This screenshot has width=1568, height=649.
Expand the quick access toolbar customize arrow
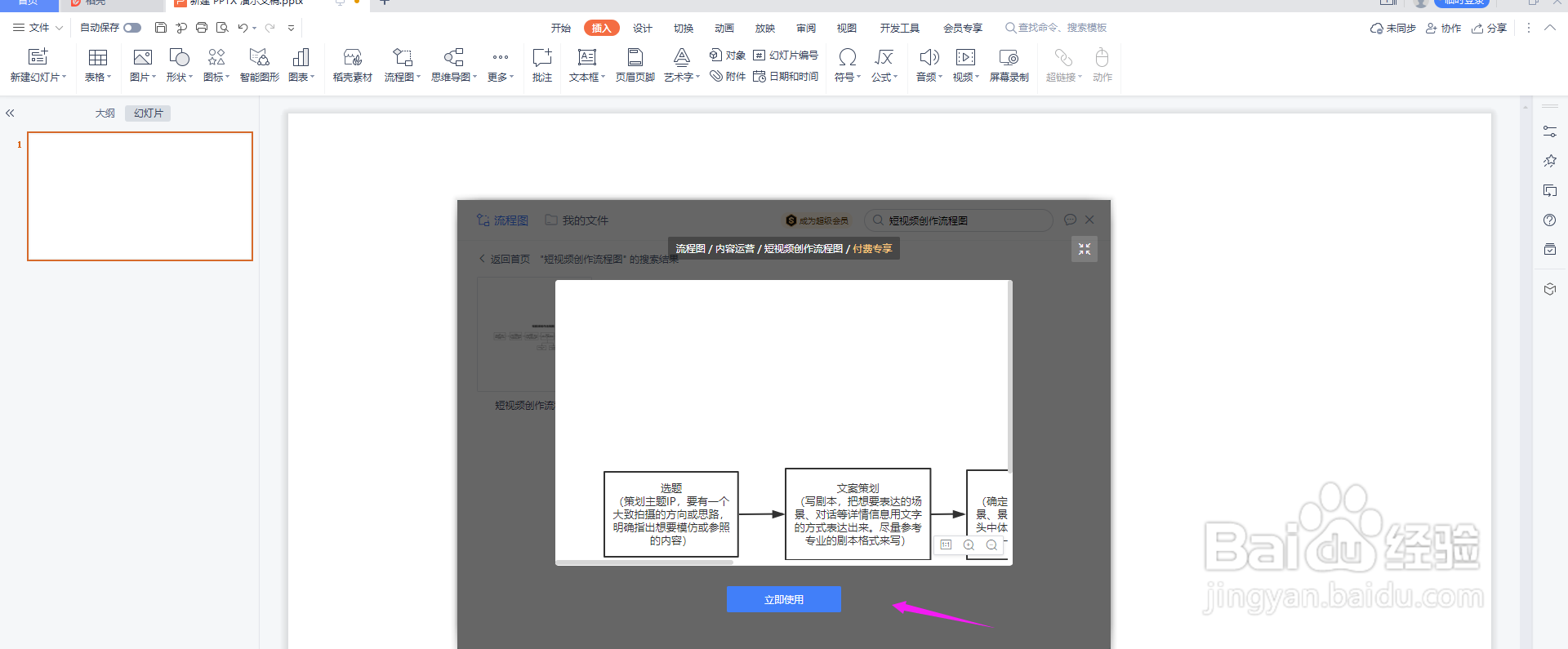tap(291, 28)
